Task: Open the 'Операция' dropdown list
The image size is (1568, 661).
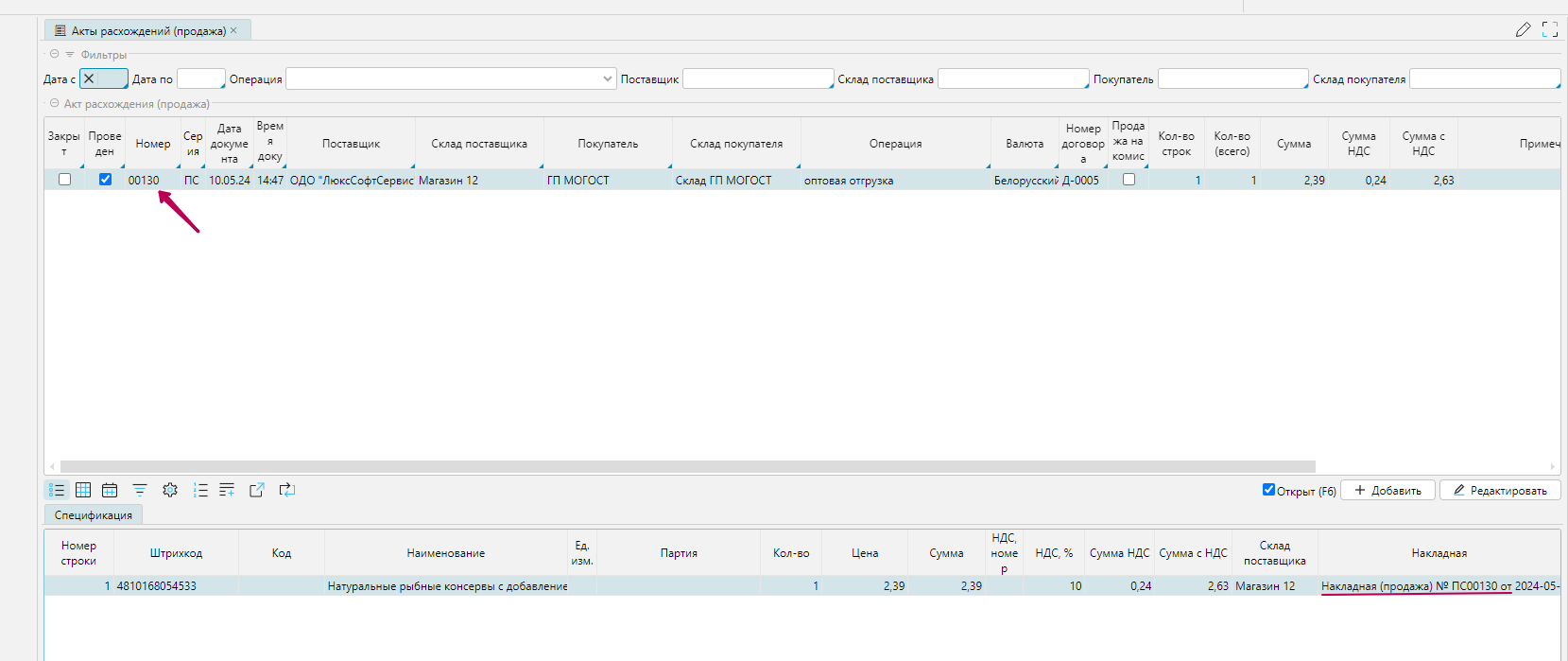Action: pyautogui.click(x=608, y=79)
